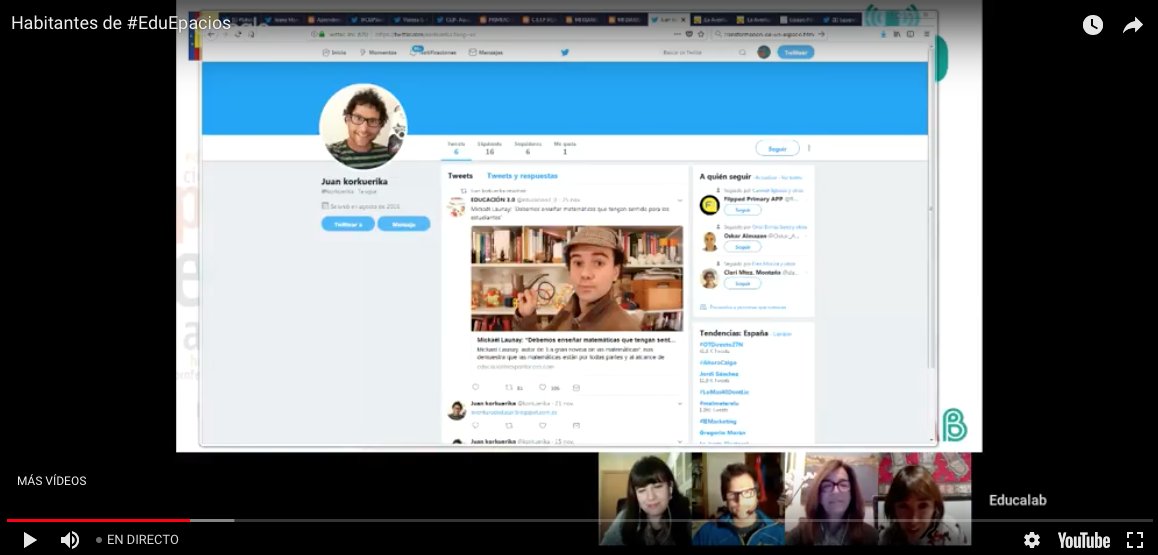This screenshot has width=1158, height=555.
Task: Click the bookmark star in address bar
Action: [701, 34]
